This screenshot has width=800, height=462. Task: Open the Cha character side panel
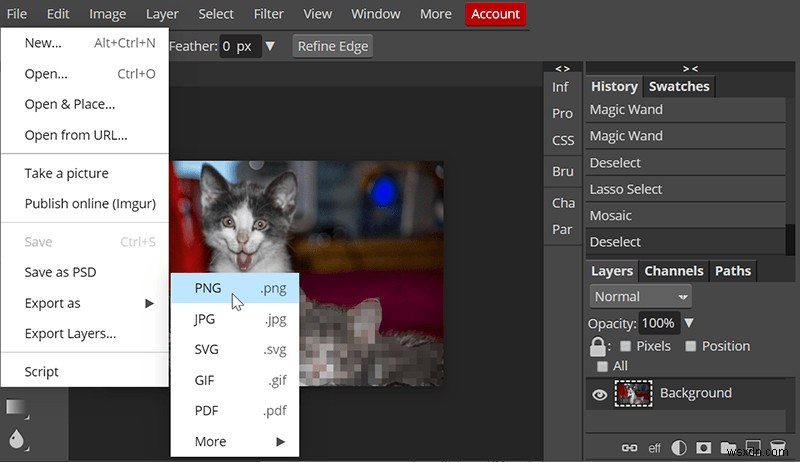[563, 203]
